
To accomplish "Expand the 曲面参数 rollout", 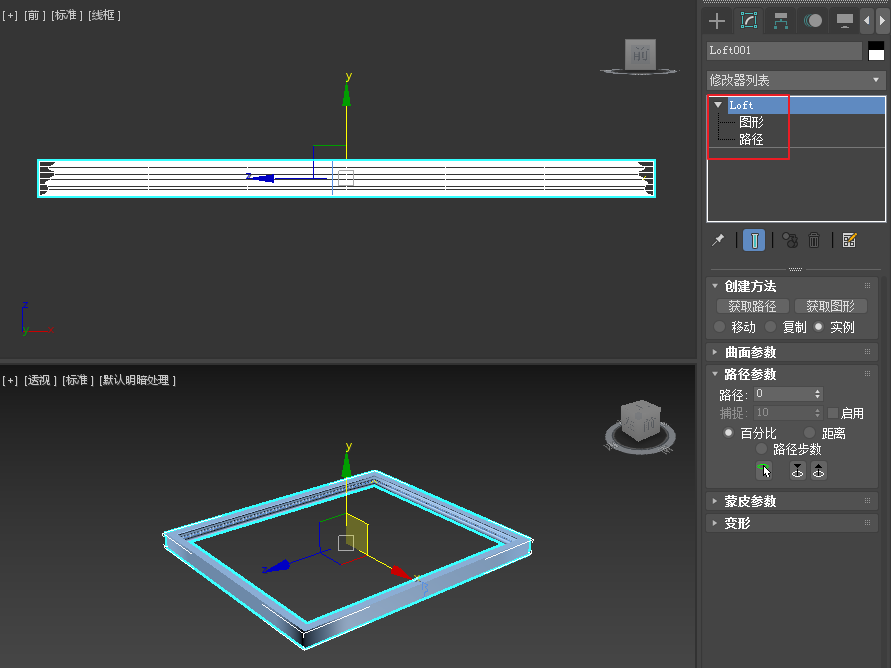I will [x=750, y=352].
